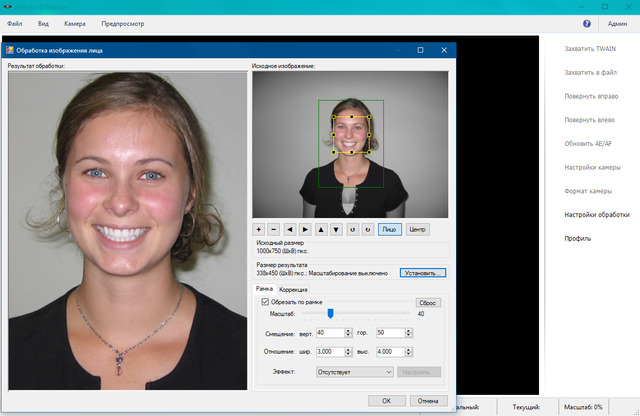Click '1000x750 (ШхВ) пкс.' source size text
640x416 pixels.
(x=282, y=251)
